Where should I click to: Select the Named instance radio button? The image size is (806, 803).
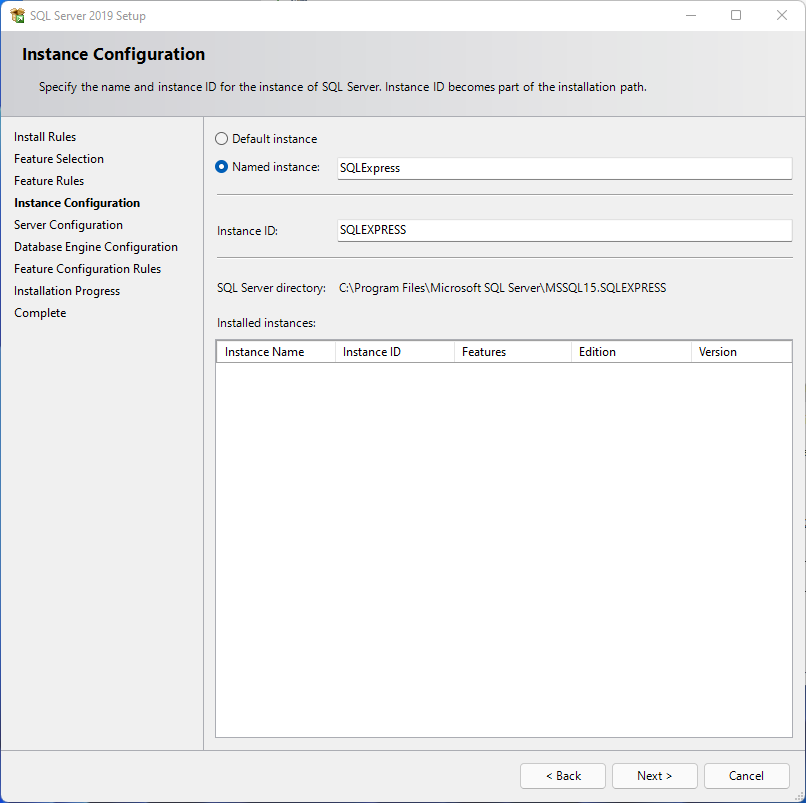click(221, 167)
